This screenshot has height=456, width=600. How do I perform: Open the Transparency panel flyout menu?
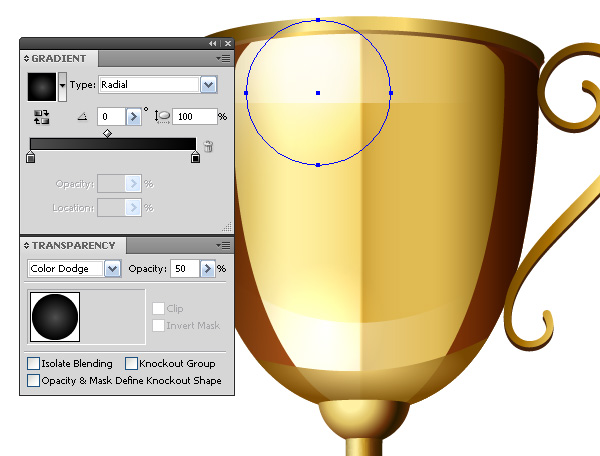point(223,245)
